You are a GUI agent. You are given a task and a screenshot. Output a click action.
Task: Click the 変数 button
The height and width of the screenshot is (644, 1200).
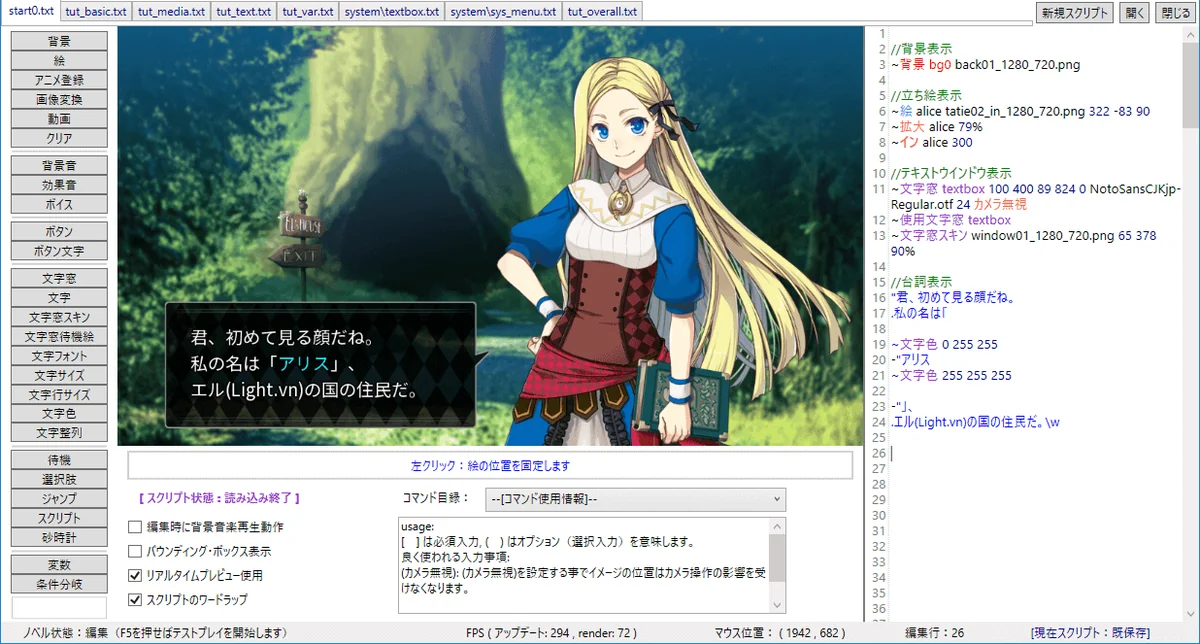59,566
